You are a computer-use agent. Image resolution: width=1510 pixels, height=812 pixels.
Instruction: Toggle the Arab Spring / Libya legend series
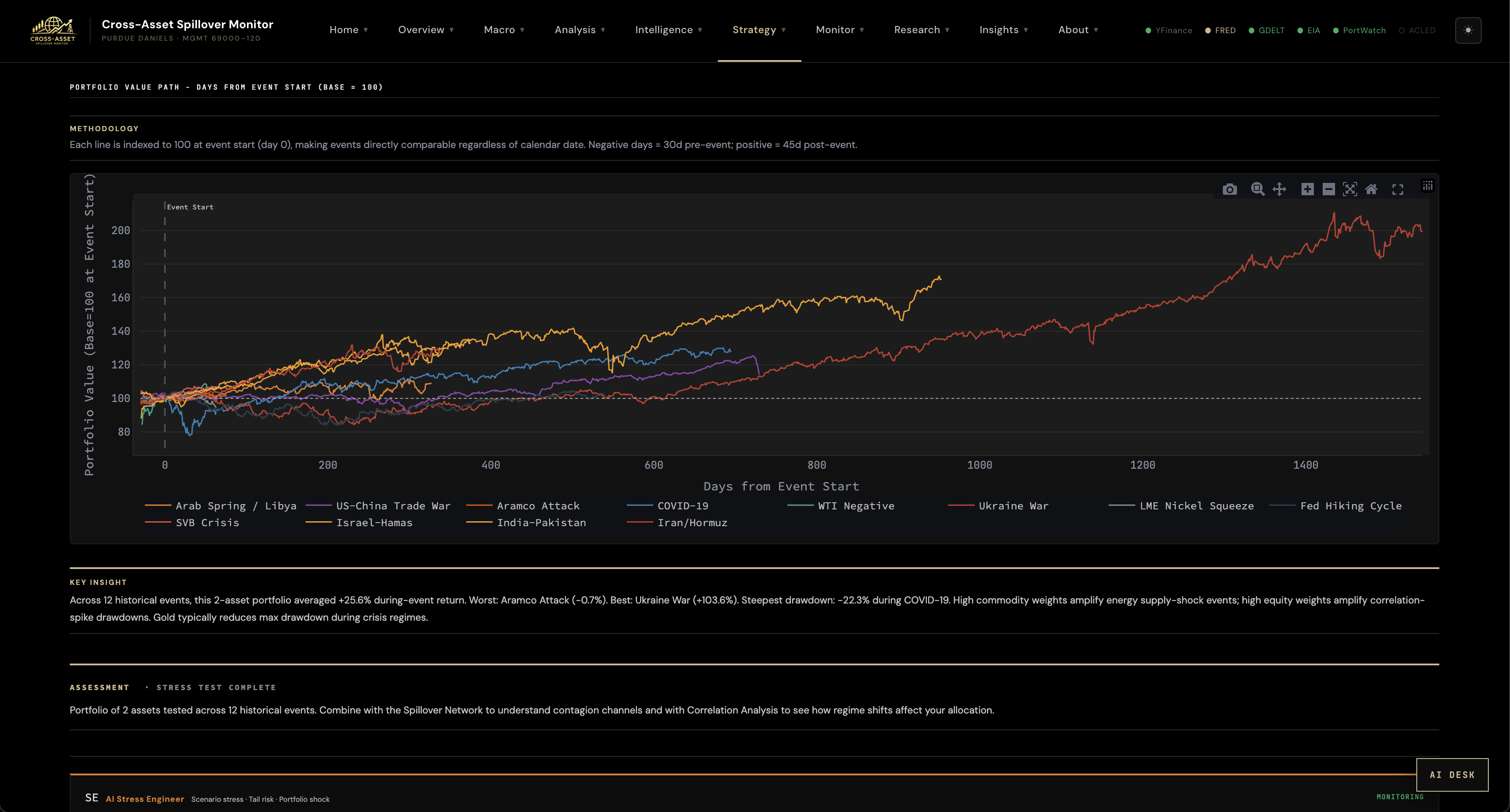pos(220,505)
